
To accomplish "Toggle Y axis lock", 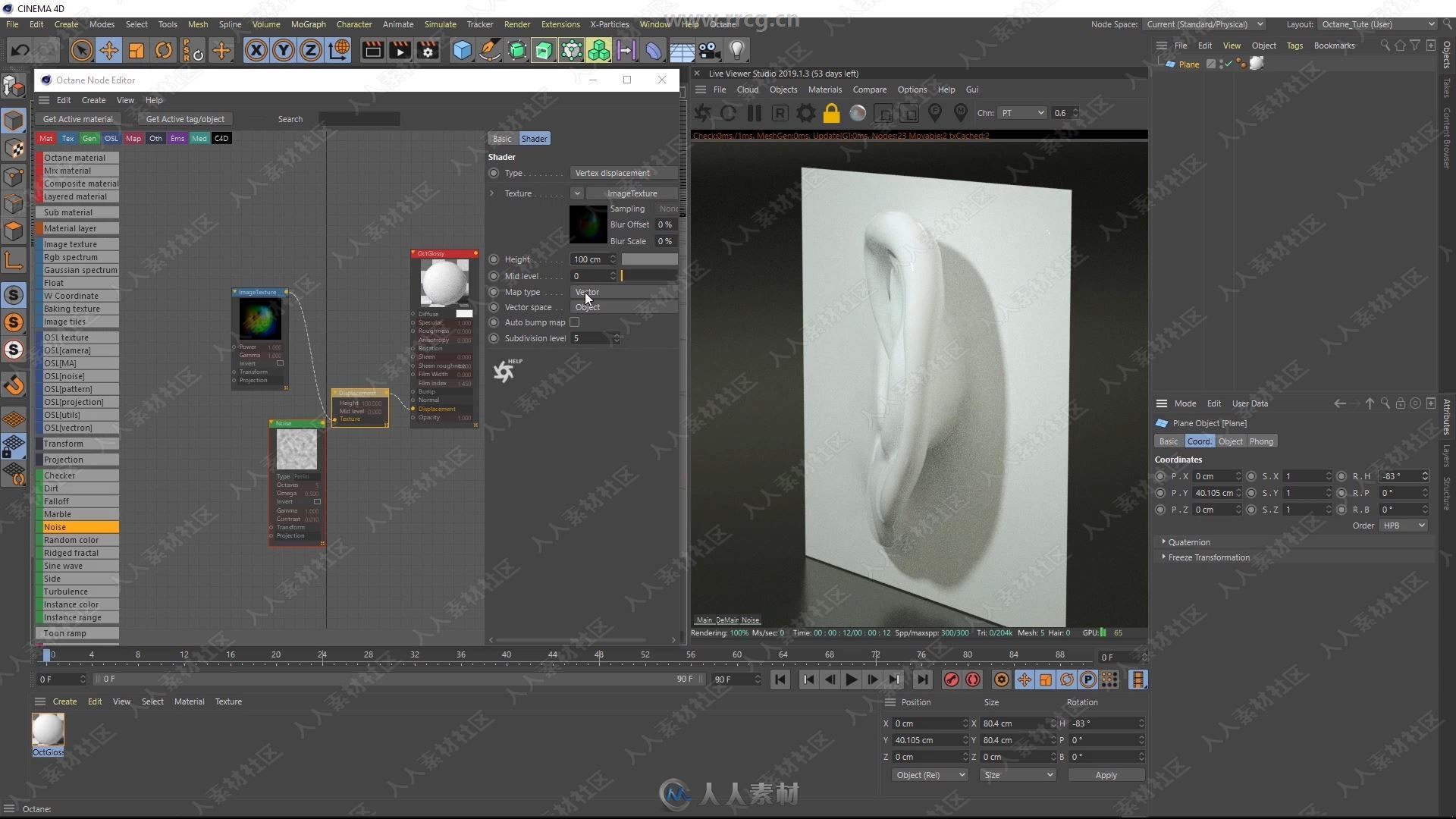I will point(284,51).
